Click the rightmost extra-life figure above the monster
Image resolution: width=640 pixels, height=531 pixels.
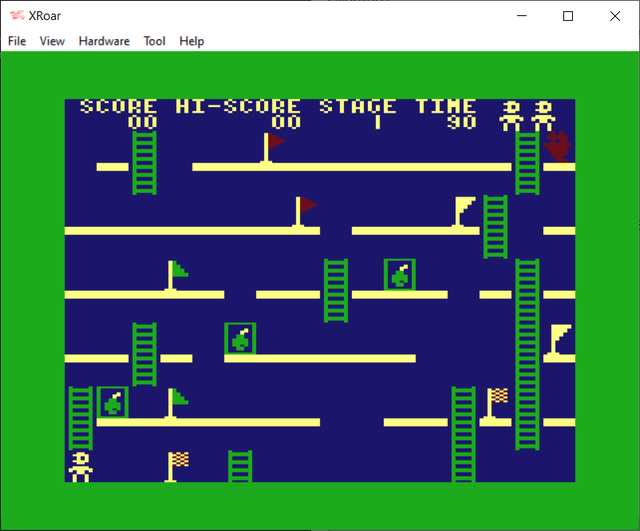543,116
